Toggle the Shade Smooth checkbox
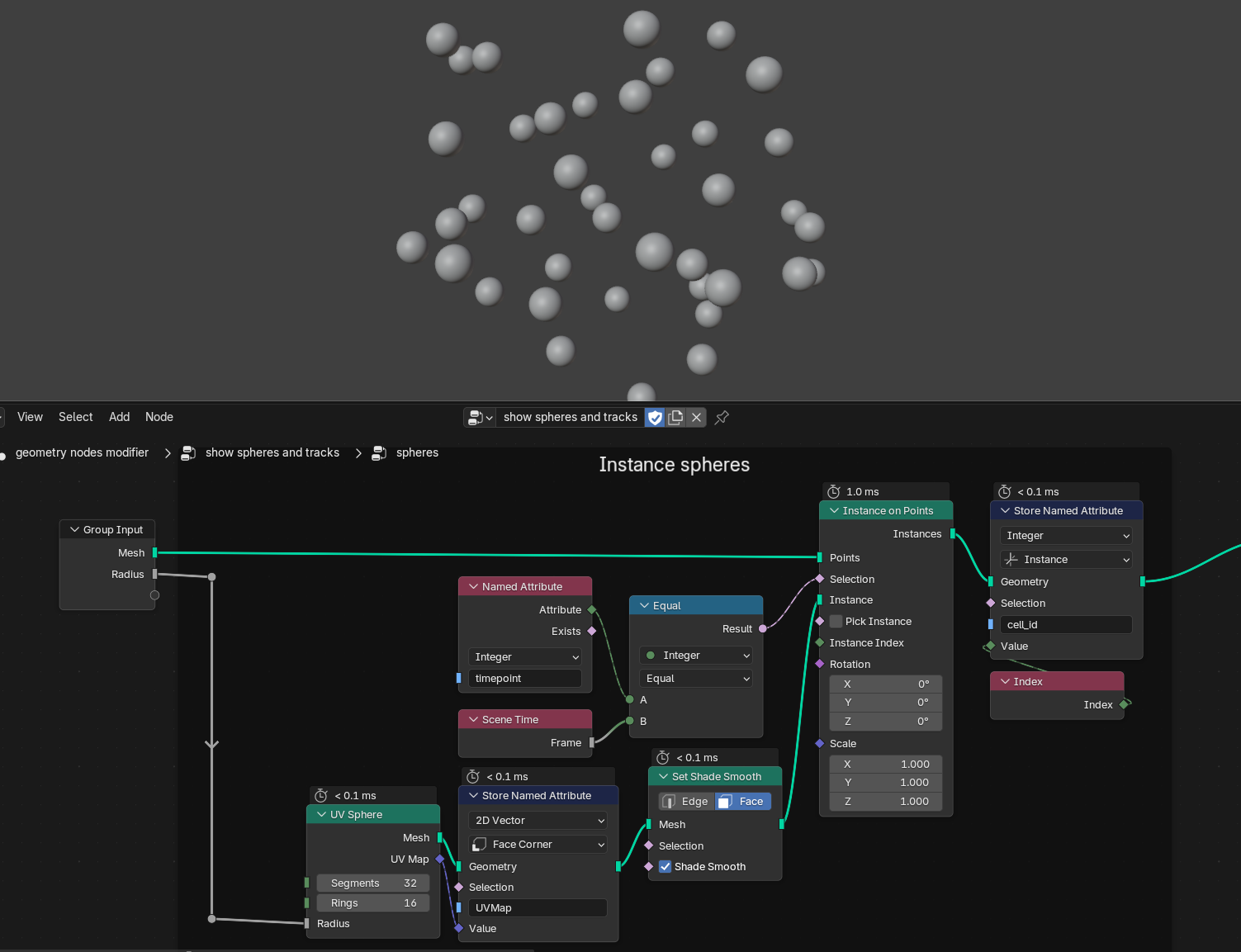 665,867
